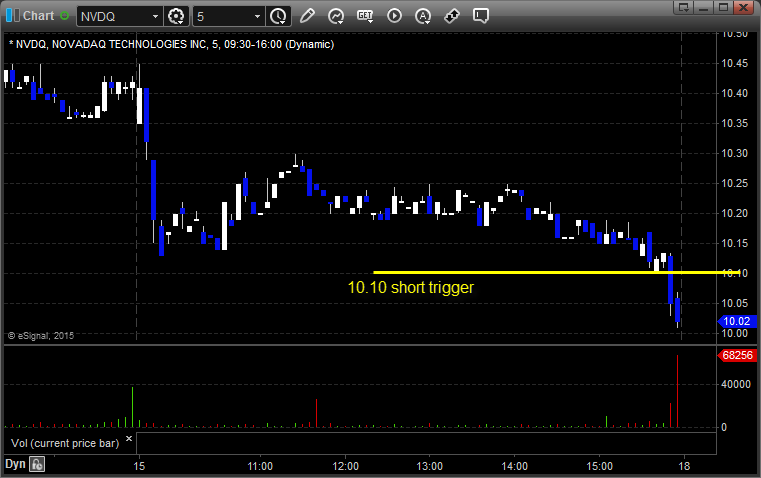Toggle the lock icon next to Dyn
The width and height of the screenshot is (761, 478).
tap(37, 464)
